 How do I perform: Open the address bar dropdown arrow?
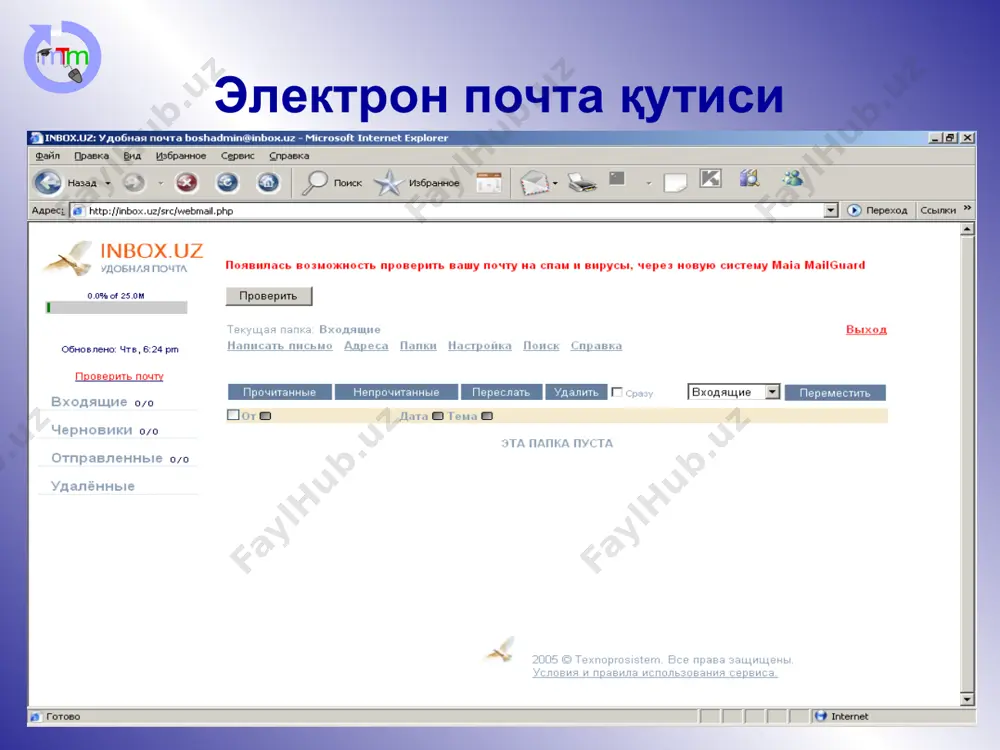tap(830, 210)
